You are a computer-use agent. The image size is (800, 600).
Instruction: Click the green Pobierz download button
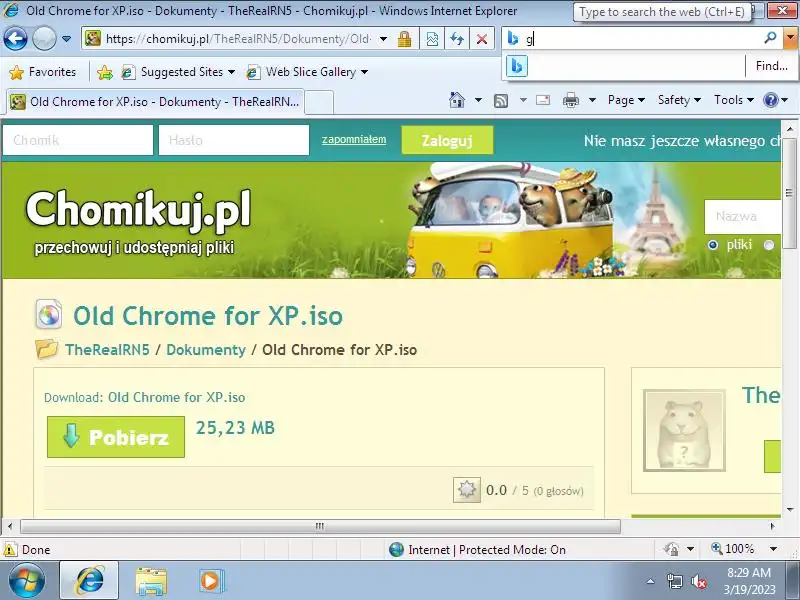click(x=116, y=437)
